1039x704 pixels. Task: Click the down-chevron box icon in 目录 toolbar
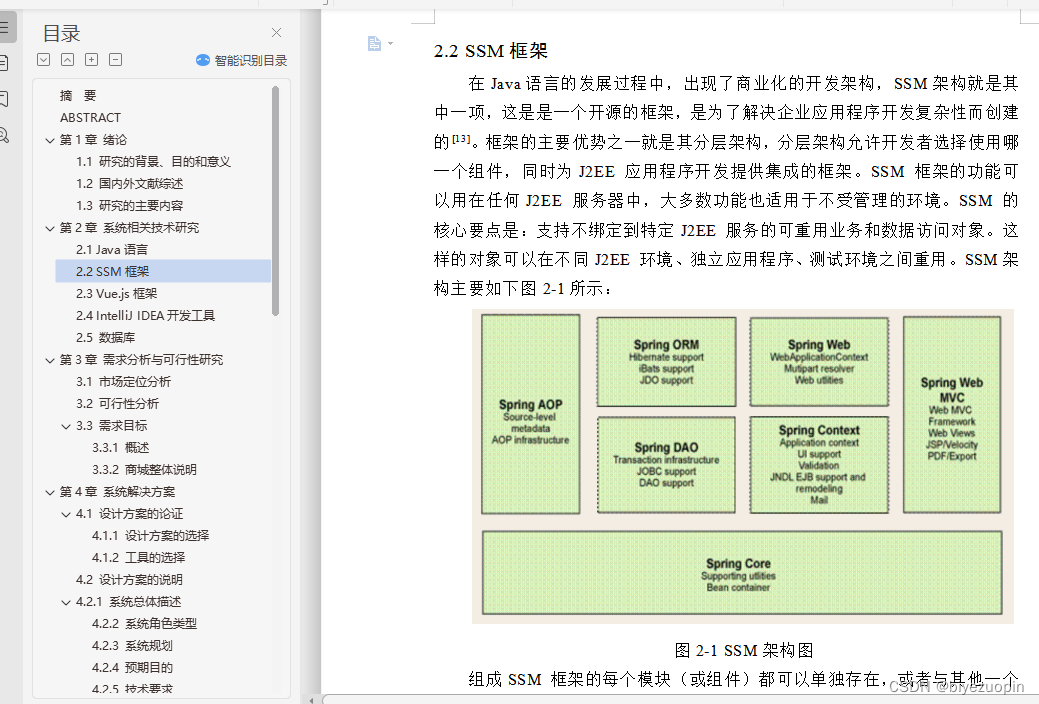(x=44, y=60)
